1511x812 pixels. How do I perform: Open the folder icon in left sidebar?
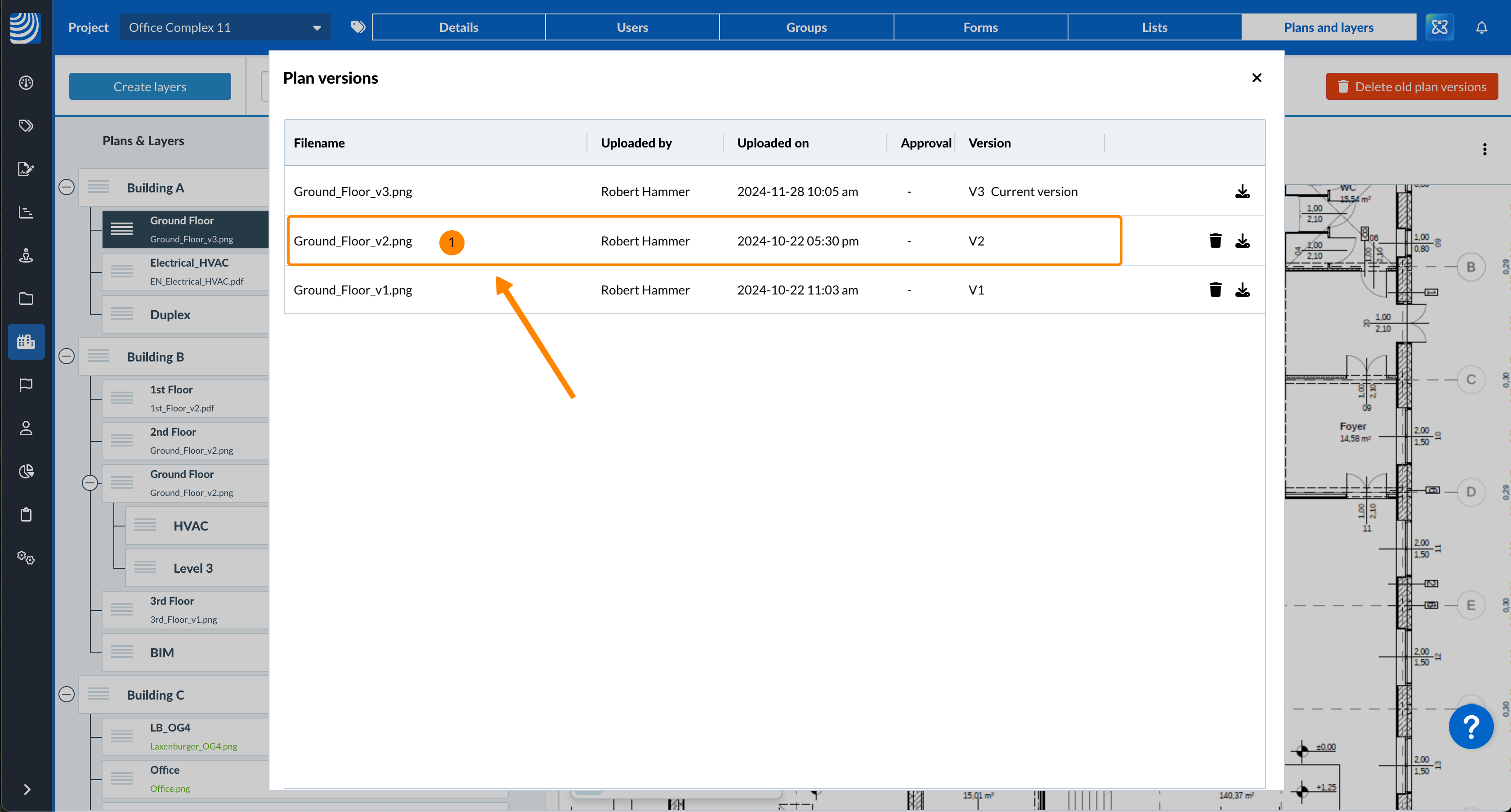(26, 299)
